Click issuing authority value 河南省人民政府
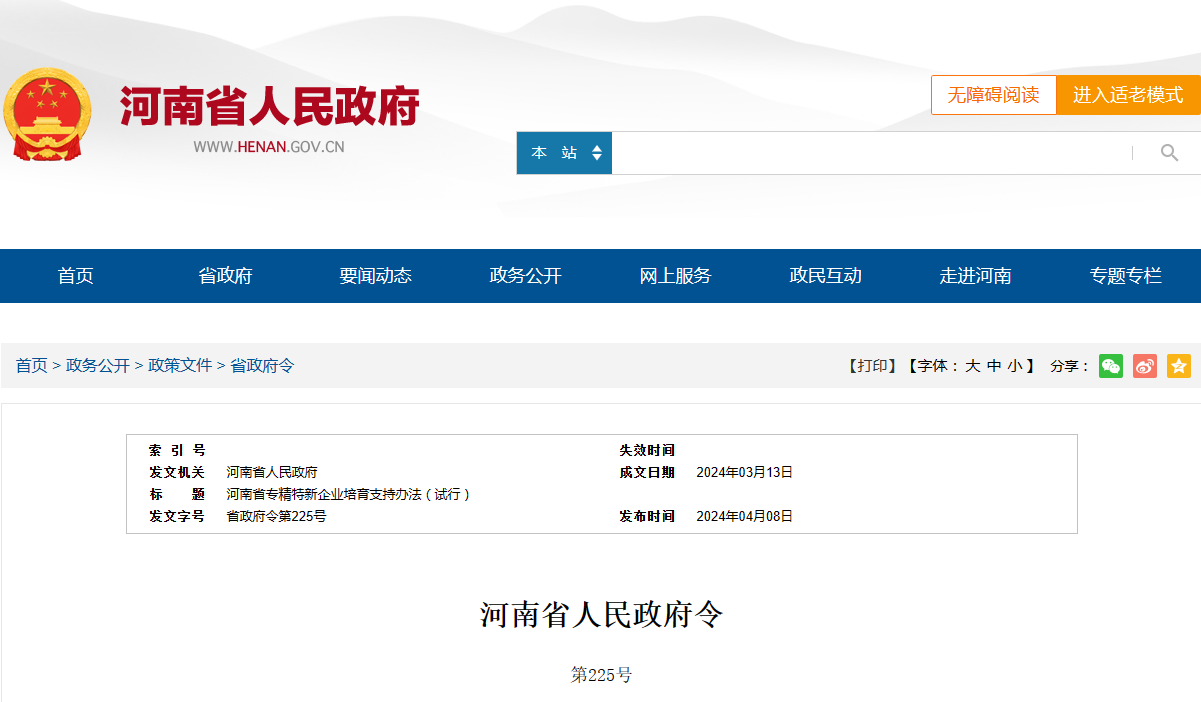The width and height of the screenshot is (1201, 702). [x=272, y=472]
